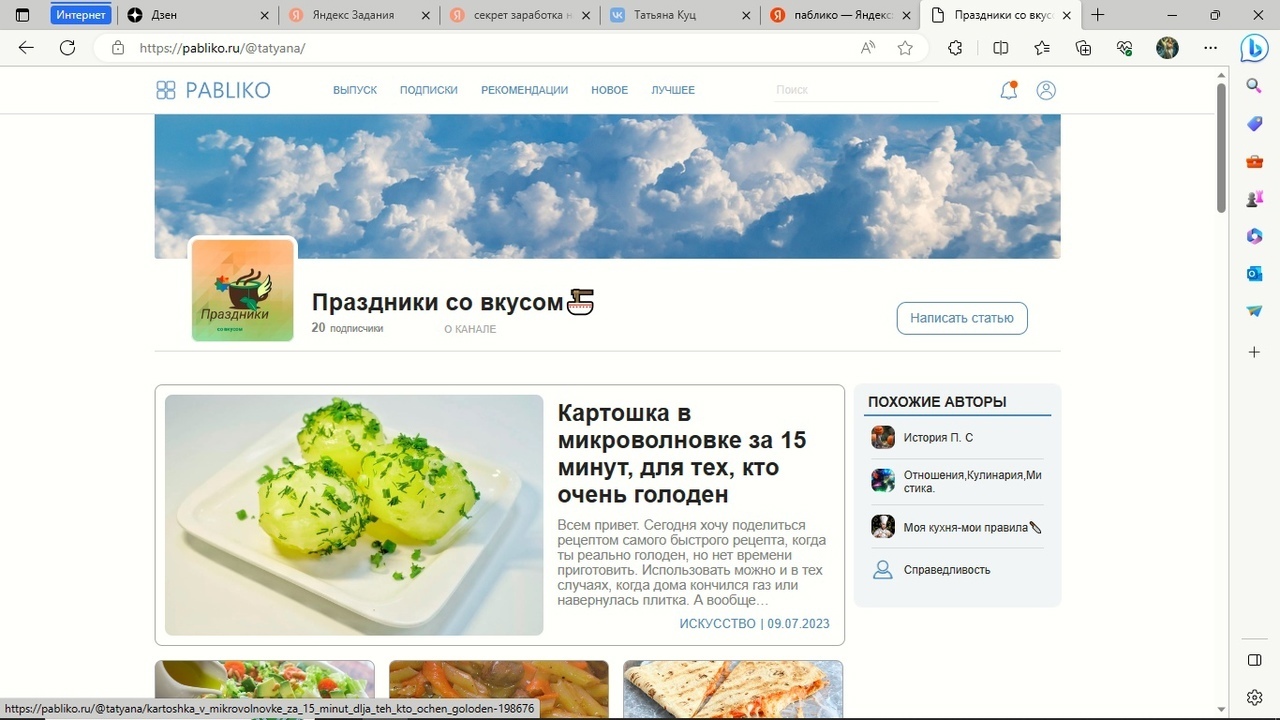Open Bing Copilot sidebar icon
This screenshot has height=720, width=1280.
coord(1254,48)
